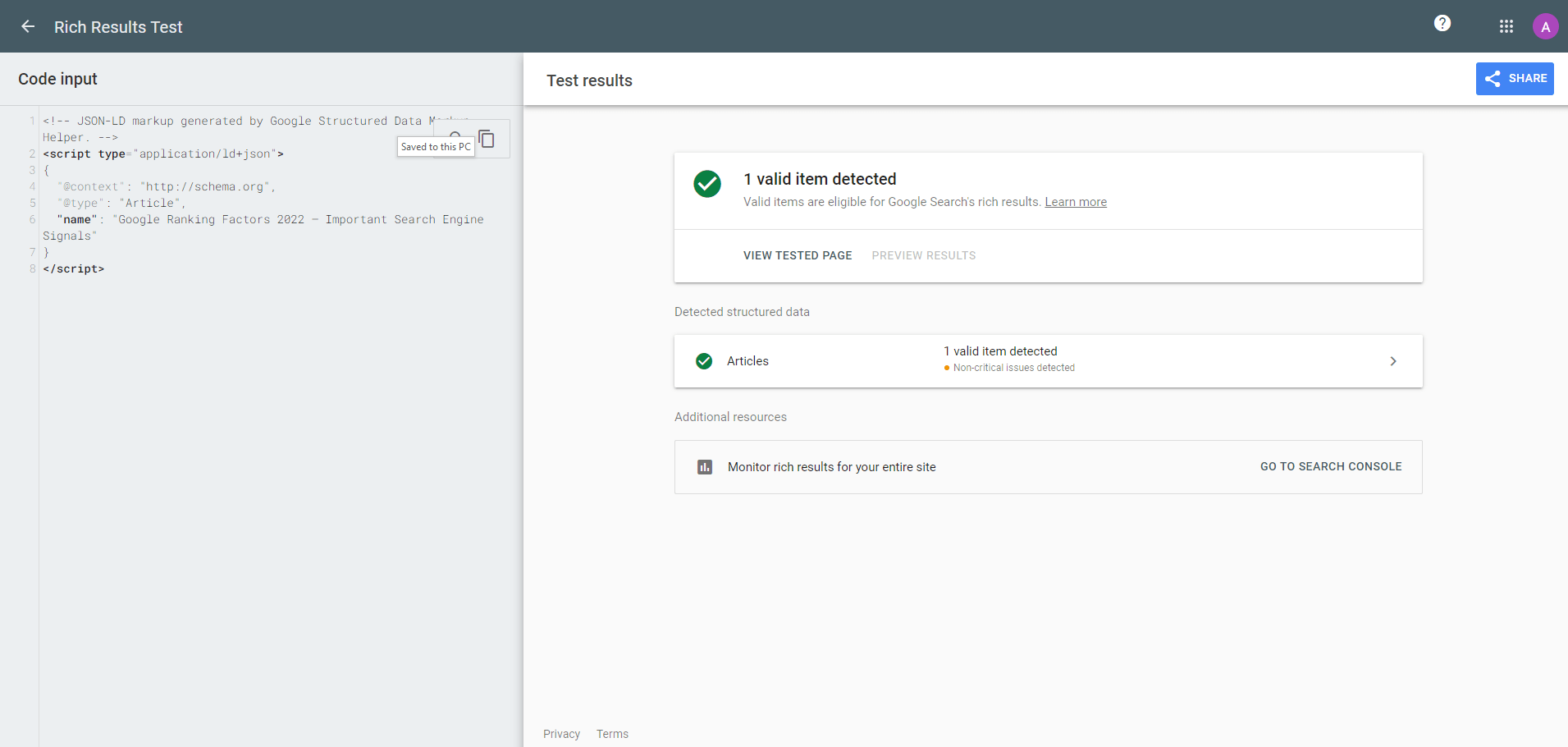Open the Terms footer link
Image resolution: width=1568 pixels, height=747 pixels.
612,734
